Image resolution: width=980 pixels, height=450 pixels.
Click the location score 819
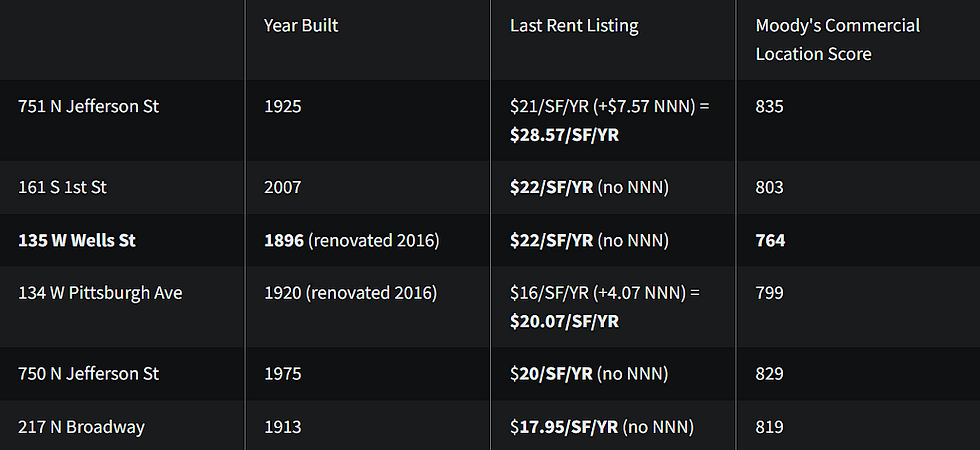[x=769, y=428]
